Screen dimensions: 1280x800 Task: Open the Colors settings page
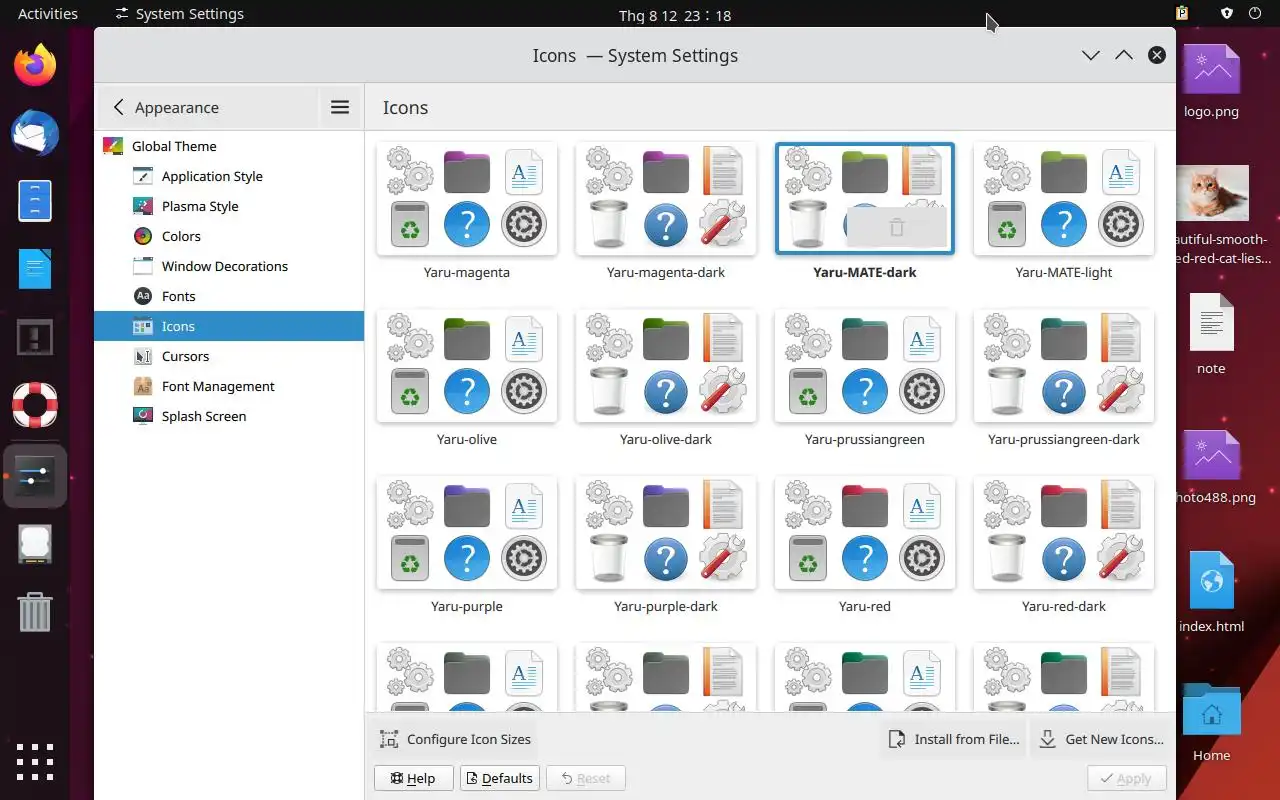coord(229,236)
